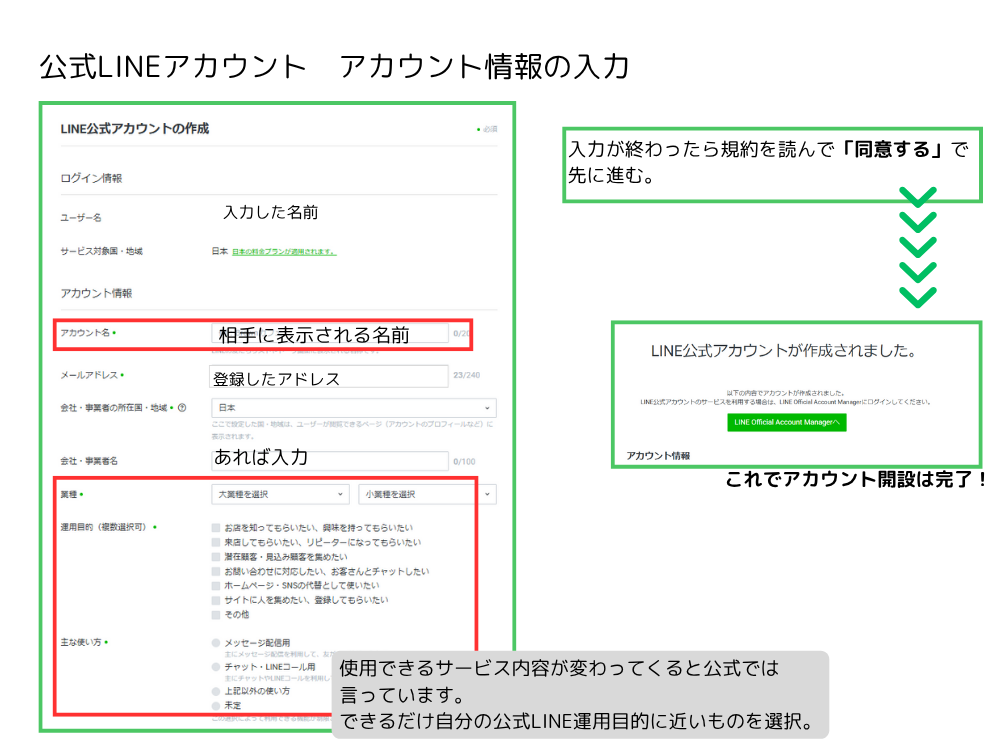Click the help icon beside 会社・事業者の所在国・地域
The height and width of the screenshot is (750, 1000).
[182, 408]
